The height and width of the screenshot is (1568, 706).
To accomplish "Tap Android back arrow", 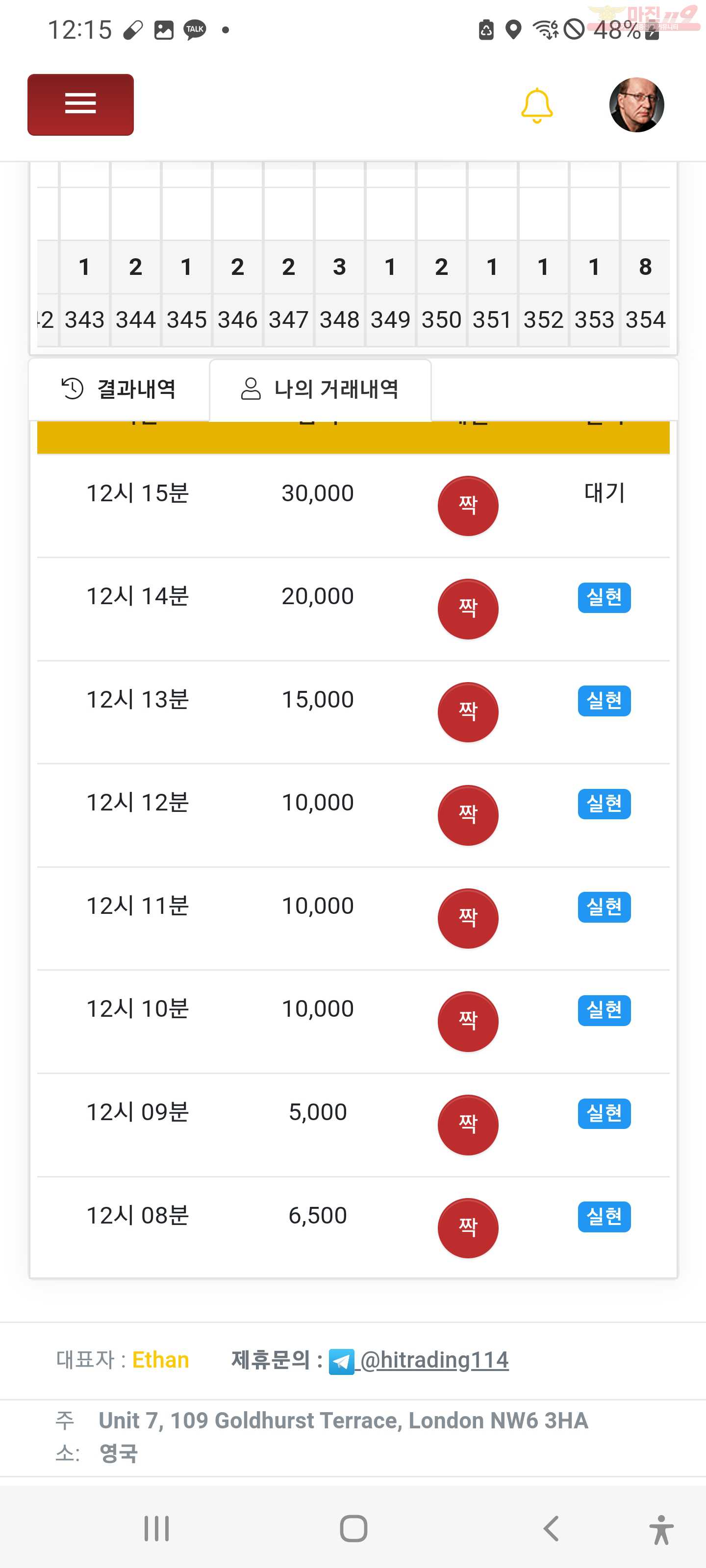I will (551, 1528).
